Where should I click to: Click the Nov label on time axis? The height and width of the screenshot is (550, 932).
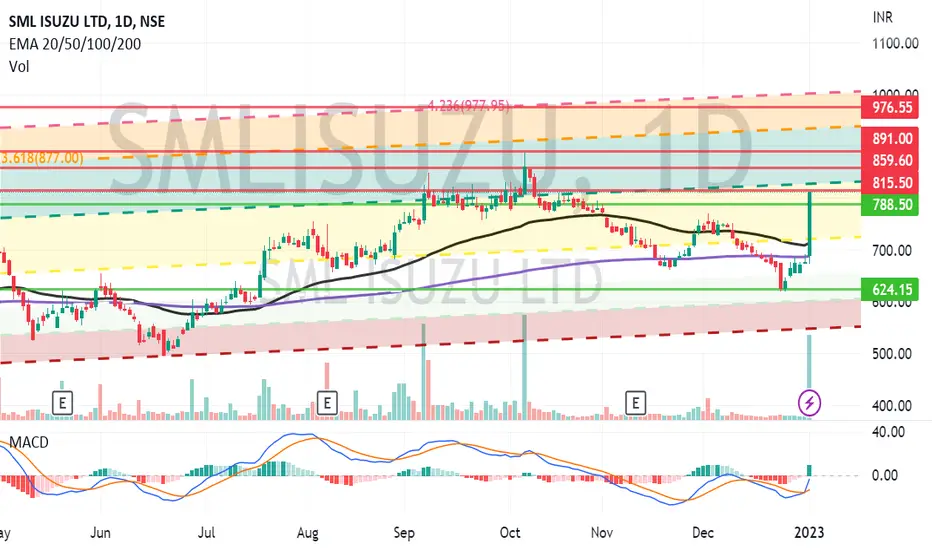click(602, 532)
